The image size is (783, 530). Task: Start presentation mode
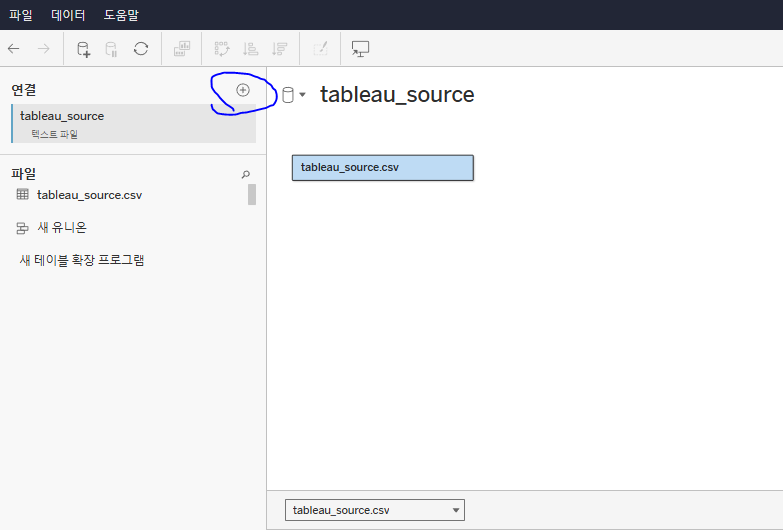360,49
